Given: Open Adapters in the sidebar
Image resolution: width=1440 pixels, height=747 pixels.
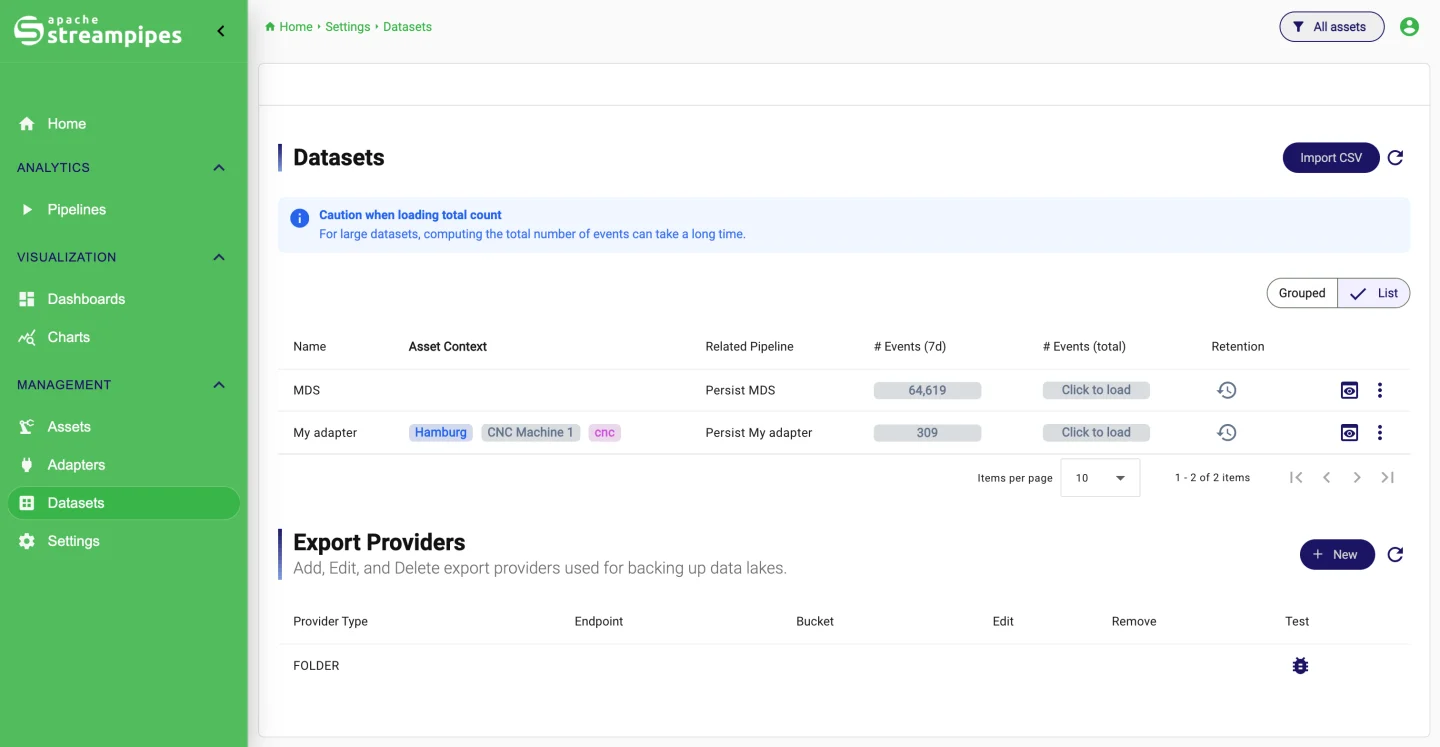Looking at the screenshot, I should pos(124,465).
